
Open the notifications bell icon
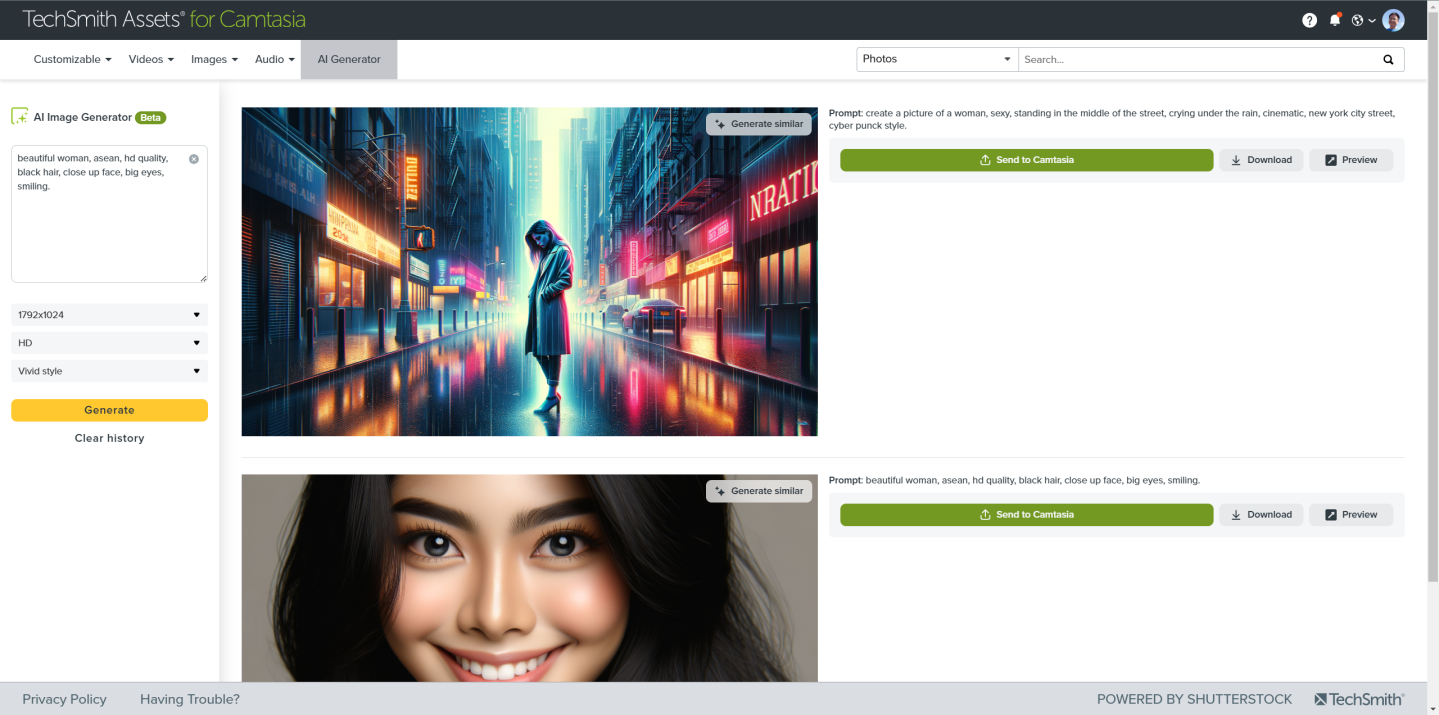pos(1335,20)
